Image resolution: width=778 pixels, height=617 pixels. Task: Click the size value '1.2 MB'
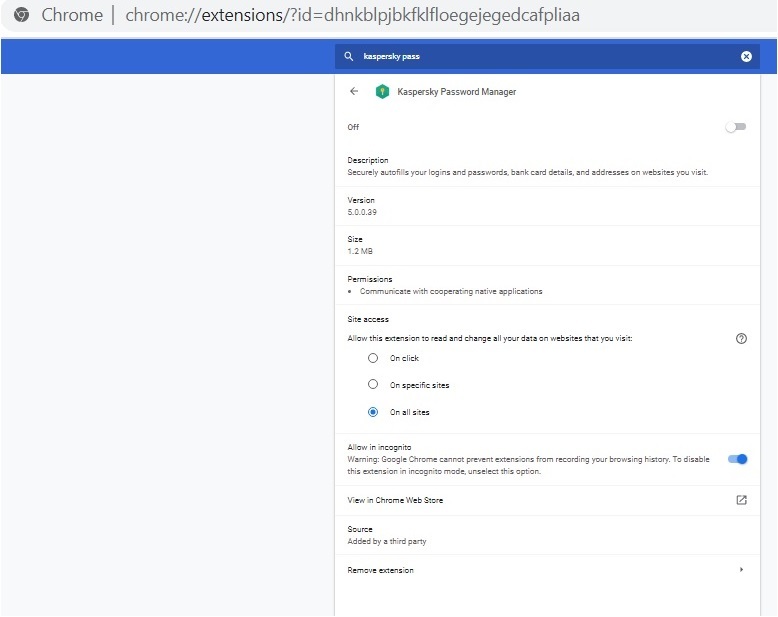[360, 251]
